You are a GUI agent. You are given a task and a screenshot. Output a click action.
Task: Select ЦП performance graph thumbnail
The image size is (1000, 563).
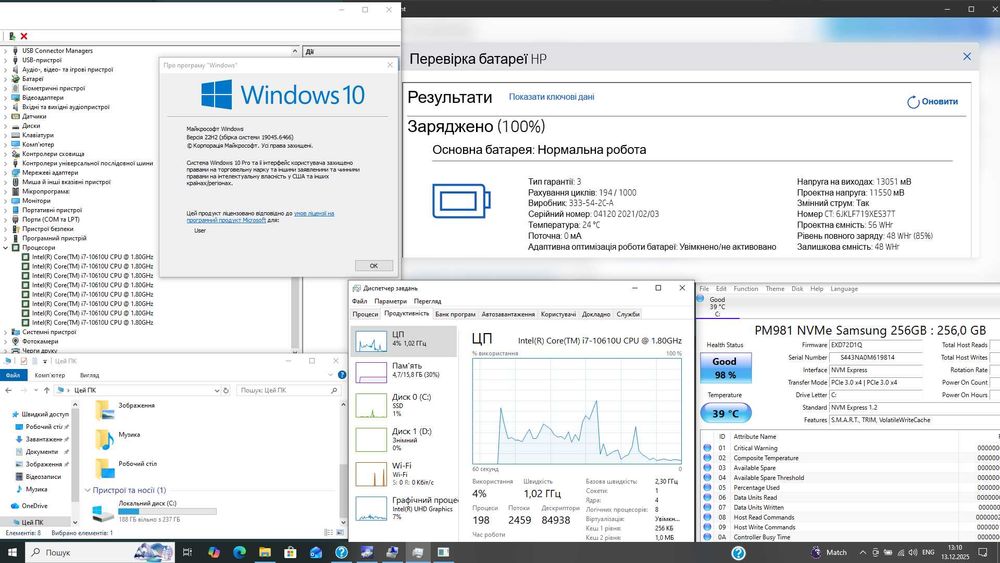[371, 342]
